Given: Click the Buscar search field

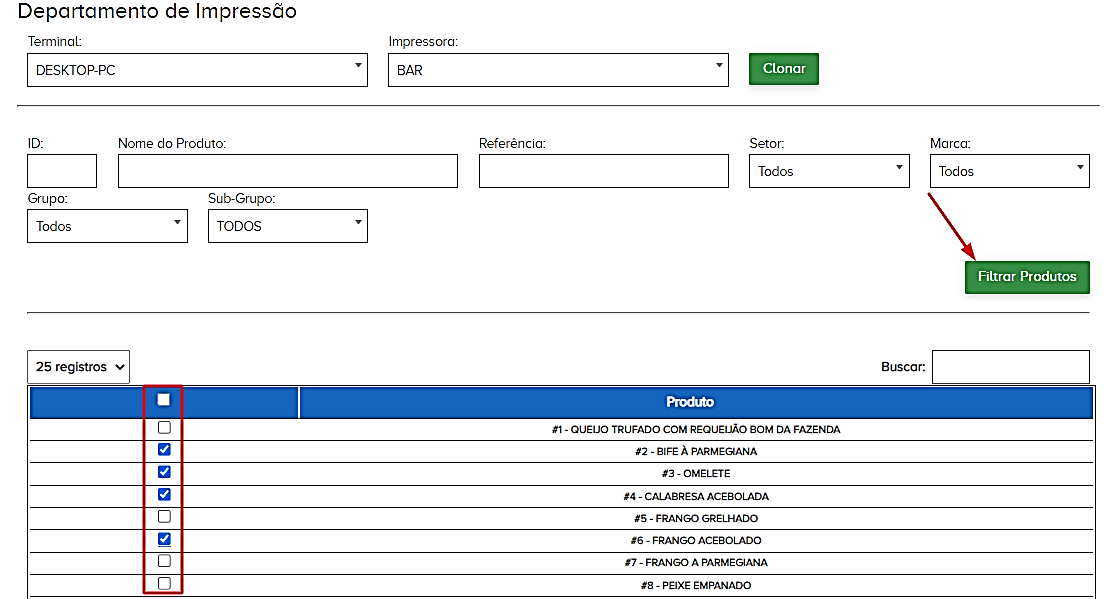Looking at the screenshot, I should [1010, 367].
